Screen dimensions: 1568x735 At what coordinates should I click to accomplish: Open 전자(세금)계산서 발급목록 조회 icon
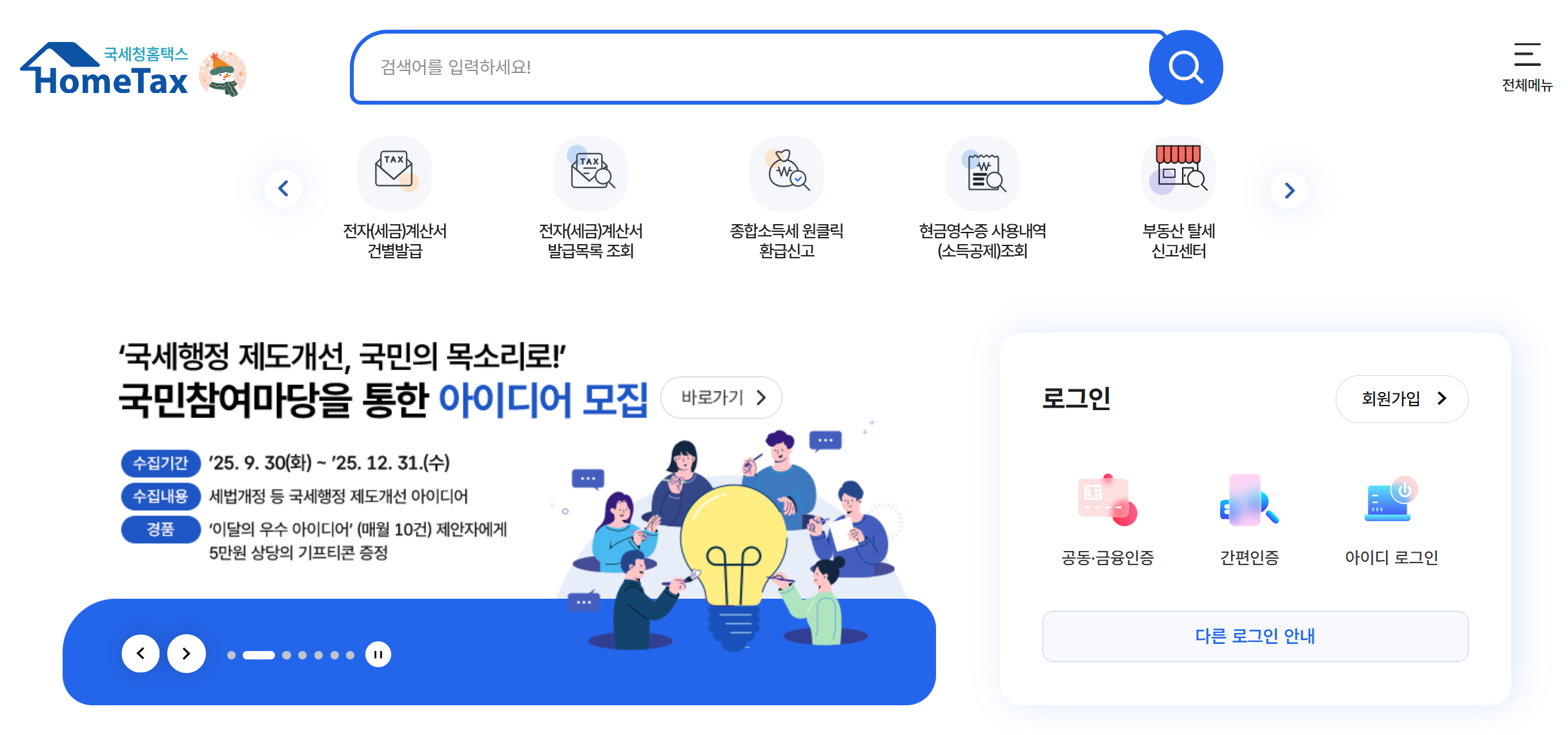[590, 172]
